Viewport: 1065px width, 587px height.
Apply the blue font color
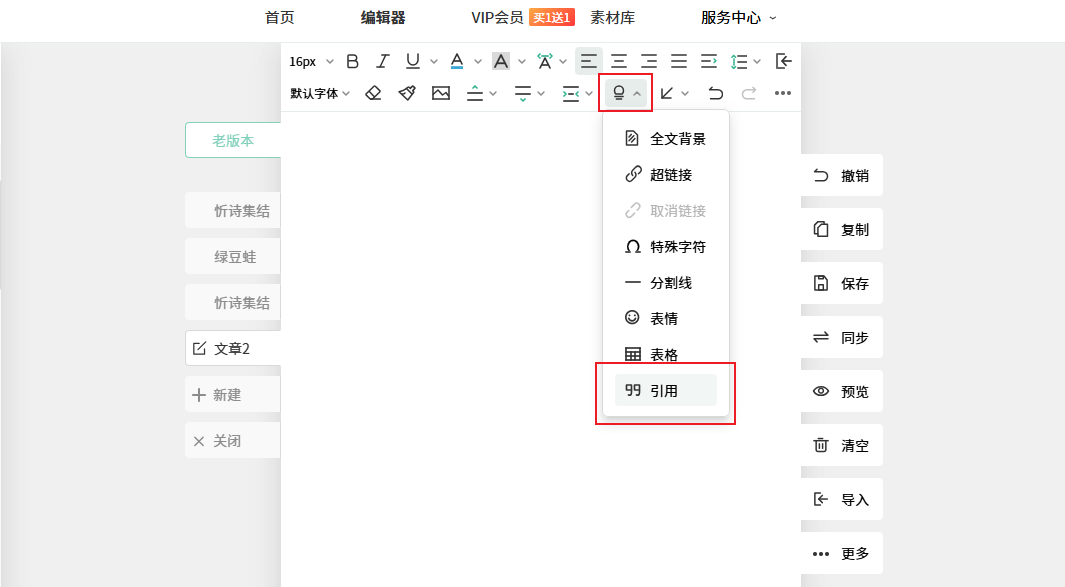pyautogui.click(x=457, y=62)
